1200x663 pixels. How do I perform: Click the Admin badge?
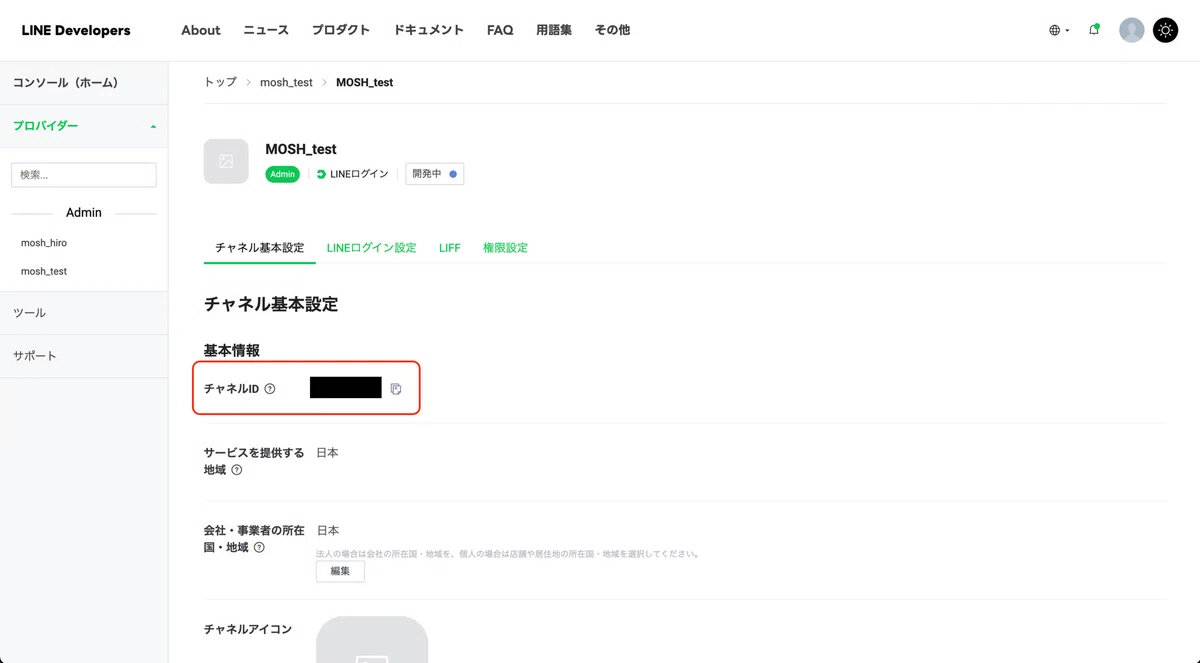tap(283, 174)
